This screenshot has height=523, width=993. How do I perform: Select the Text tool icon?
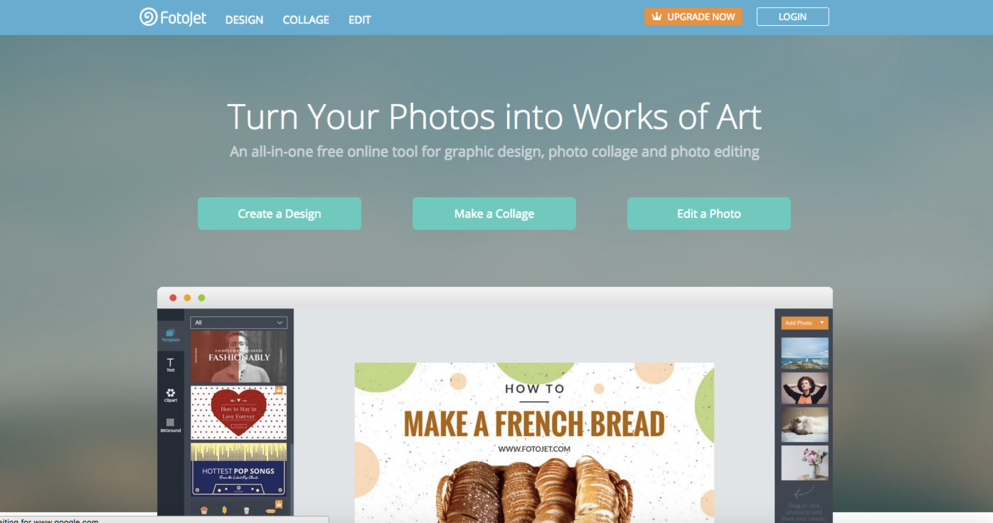170,365
